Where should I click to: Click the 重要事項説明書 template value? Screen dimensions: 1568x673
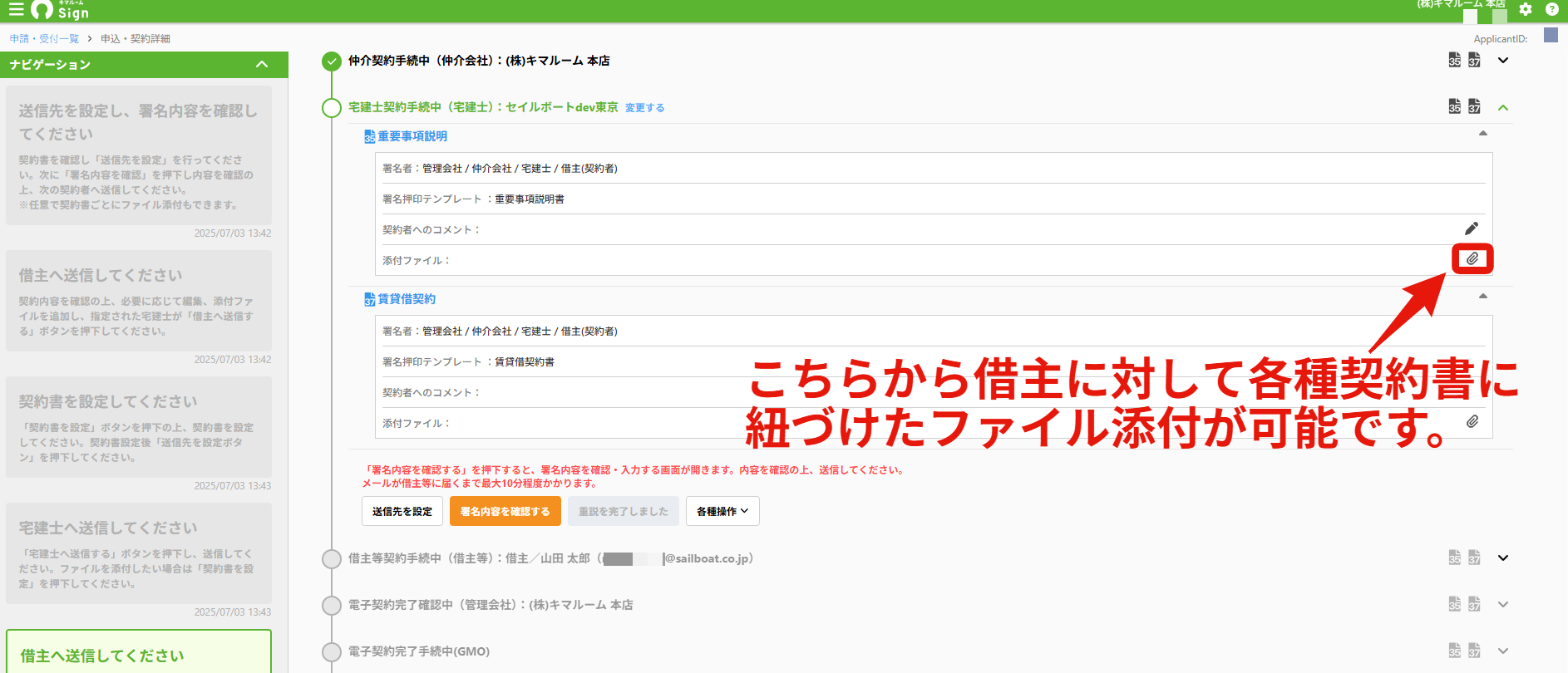530,199
